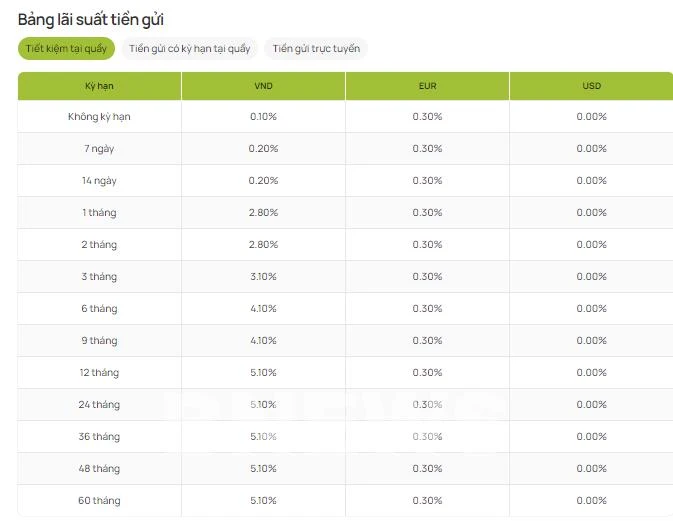The height and width of the screenshot is (529, 673).
Task: Select the '1 tháng' term row
Action: click(99, 213)
